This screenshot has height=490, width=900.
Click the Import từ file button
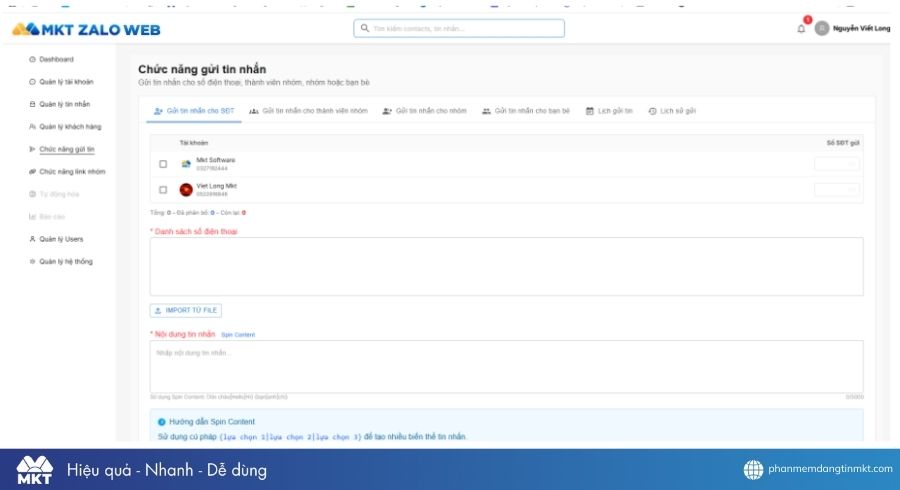pyautogui.click(x=185, y=310)
